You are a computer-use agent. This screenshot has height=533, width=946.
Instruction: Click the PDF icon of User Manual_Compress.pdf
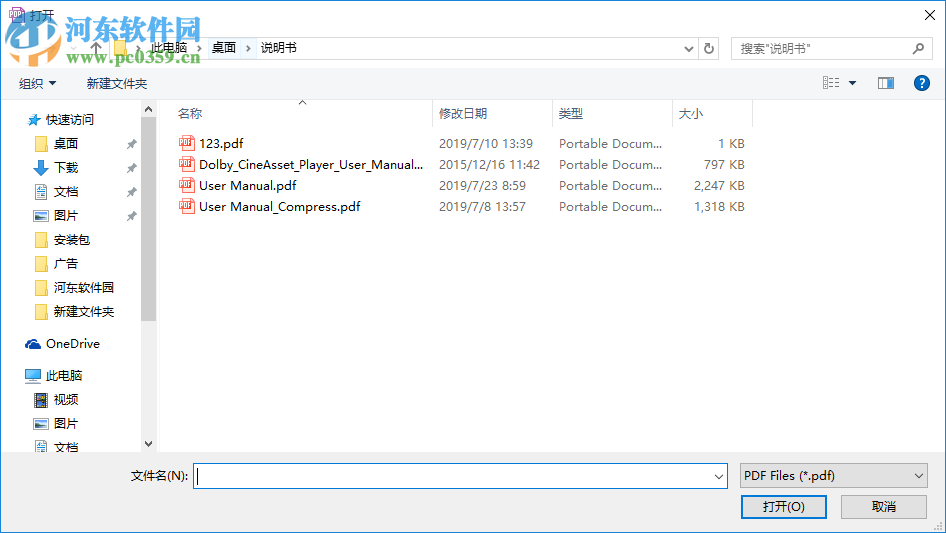pyautogui.click(x=186, y=206)
